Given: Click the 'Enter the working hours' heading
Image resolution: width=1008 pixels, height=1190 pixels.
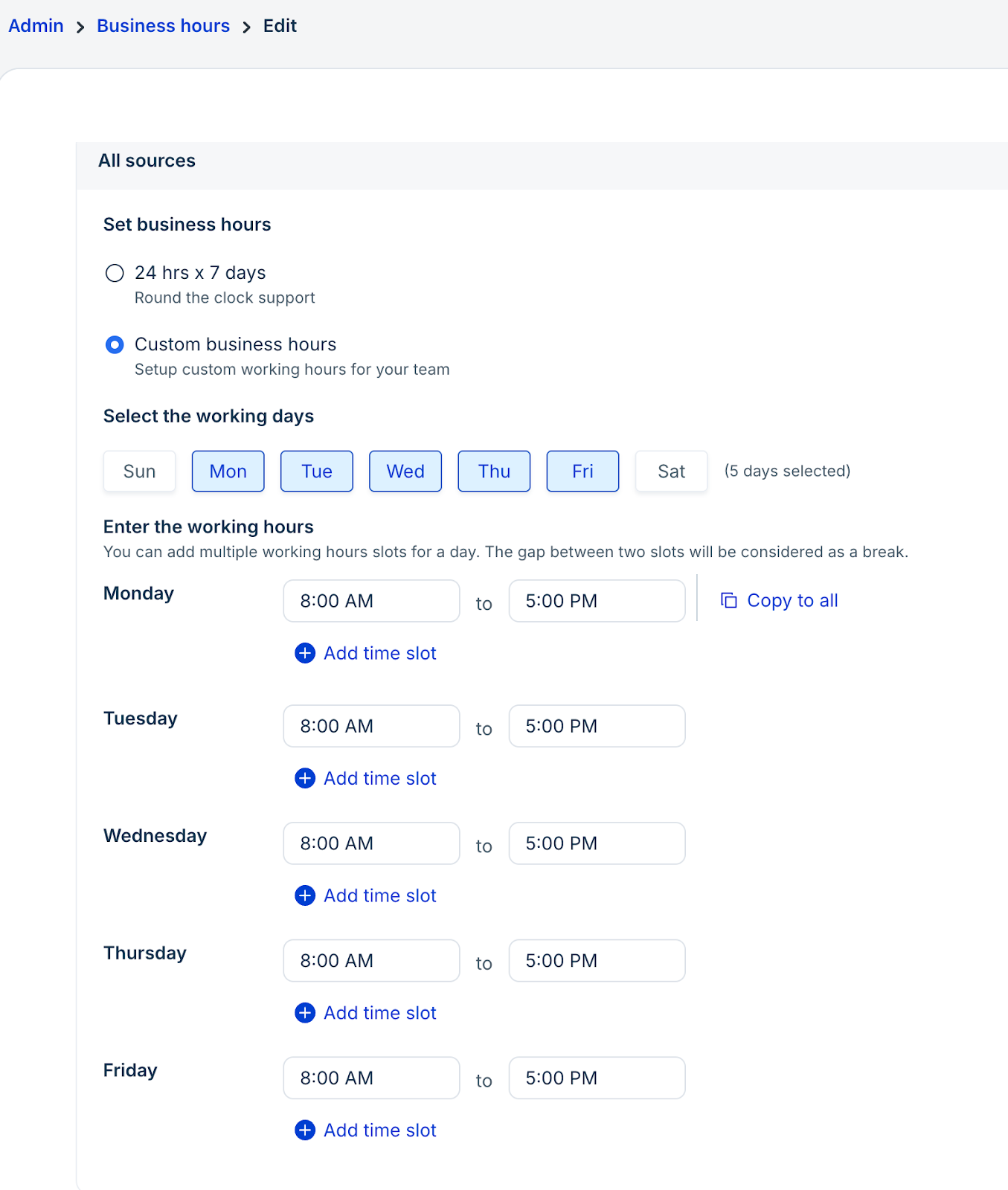Looking at the screenshot, I should [x=208, y=527].
